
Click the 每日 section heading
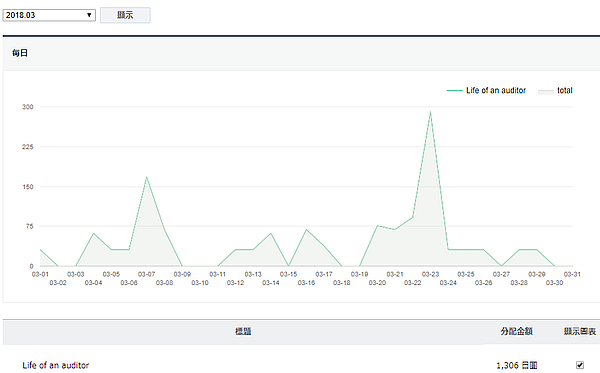(20, 53)
